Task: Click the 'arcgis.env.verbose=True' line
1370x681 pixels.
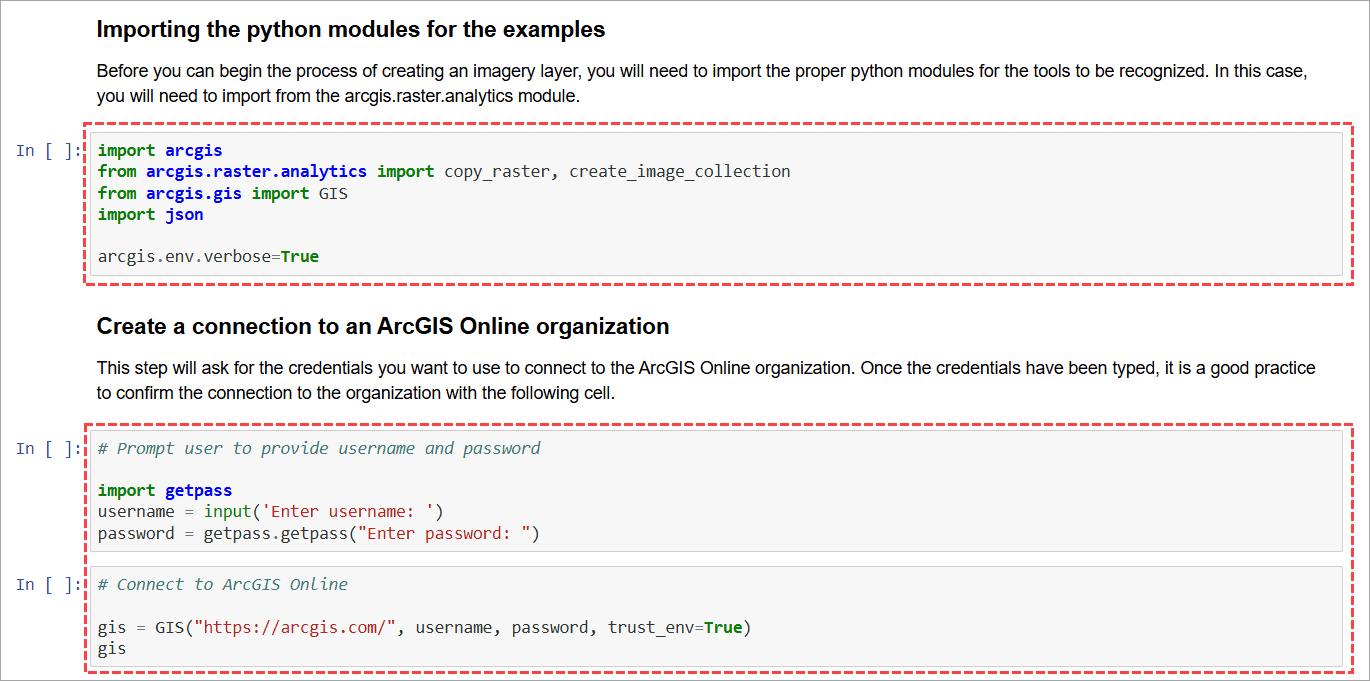Action: 209,255
